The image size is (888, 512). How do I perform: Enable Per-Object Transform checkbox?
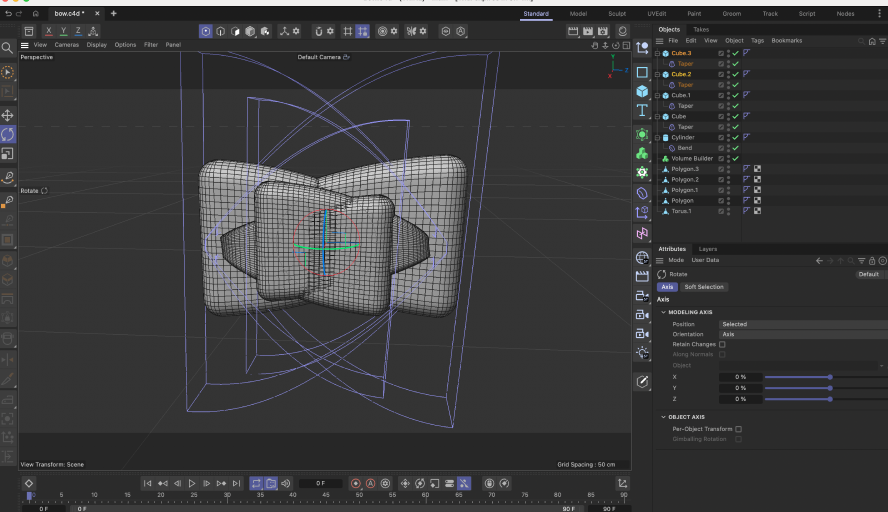(x=738, y=429)
